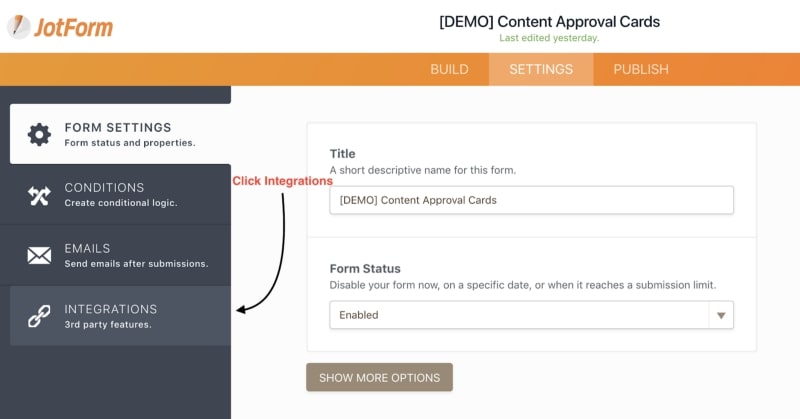Screen dimensions: 800x419
Task: Click the 'Last edited yesterday' text
Action: (549, 38)
